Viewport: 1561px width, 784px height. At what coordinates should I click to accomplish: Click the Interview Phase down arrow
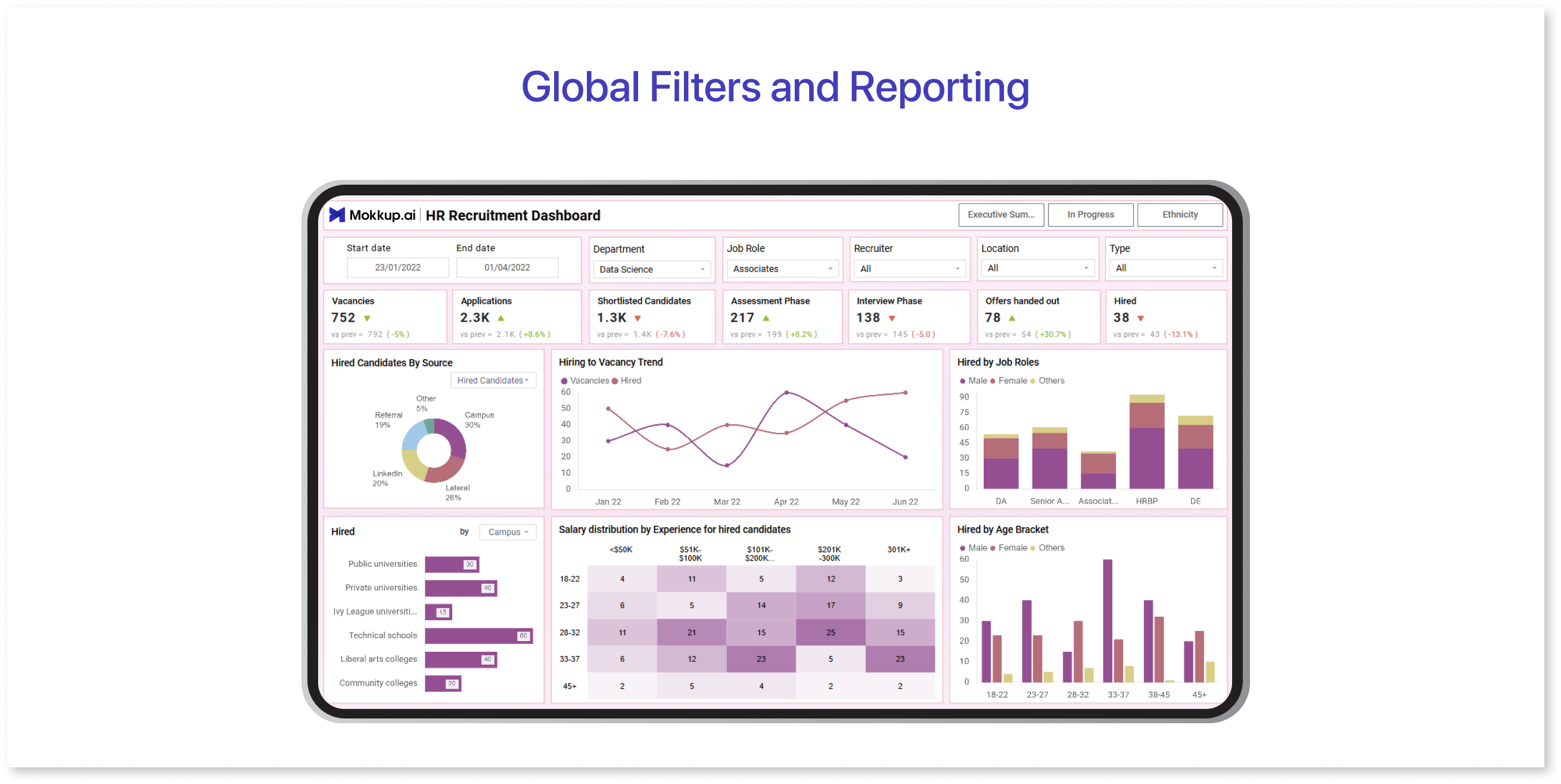click(x=892, y=318)
